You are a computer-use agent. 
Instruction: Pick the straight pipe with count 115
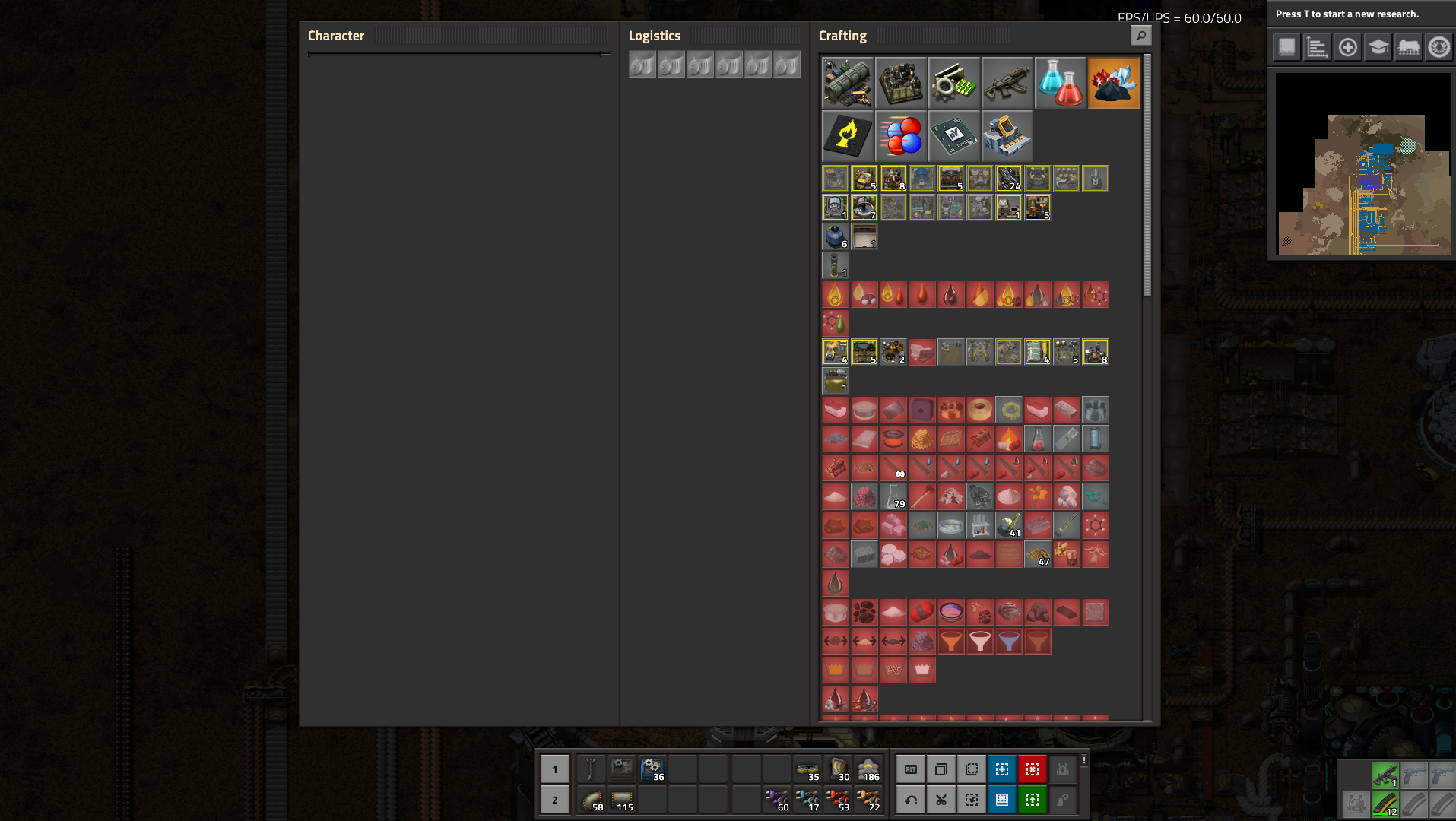621,800
